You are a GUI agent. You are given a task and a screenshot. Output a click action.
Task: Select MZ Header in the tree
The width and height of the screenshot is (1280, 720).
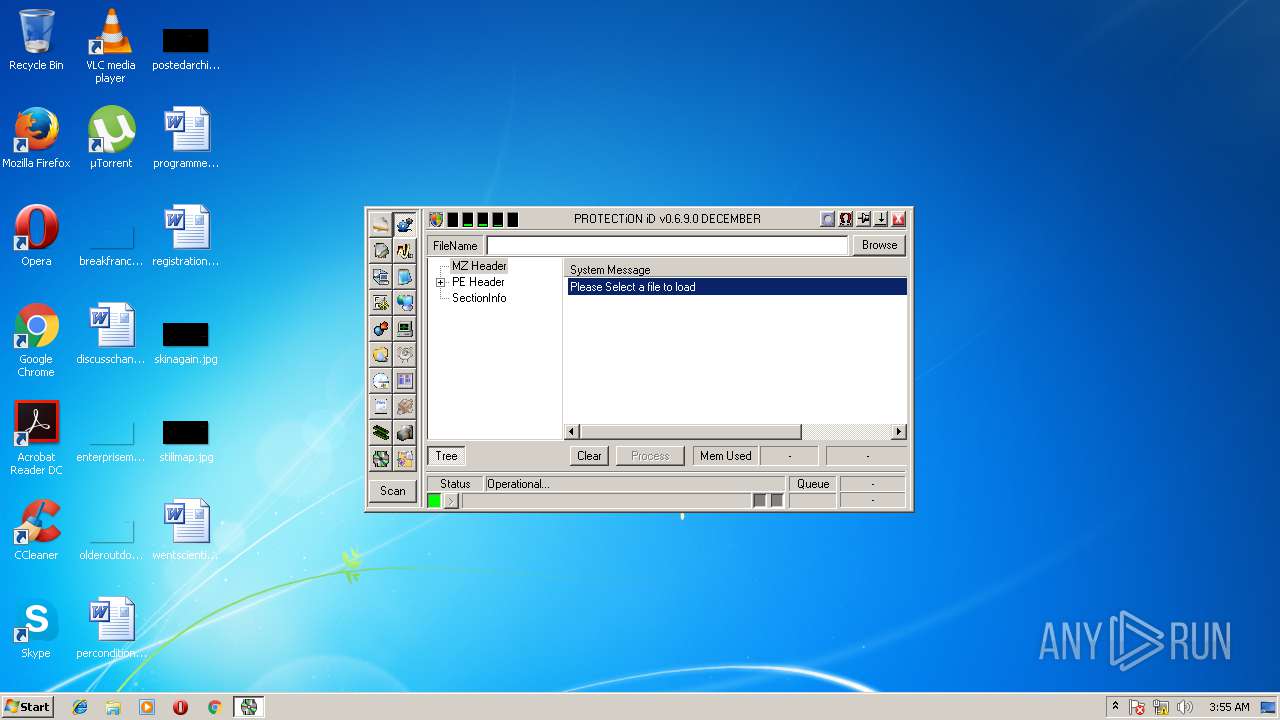tap(479, 266)
